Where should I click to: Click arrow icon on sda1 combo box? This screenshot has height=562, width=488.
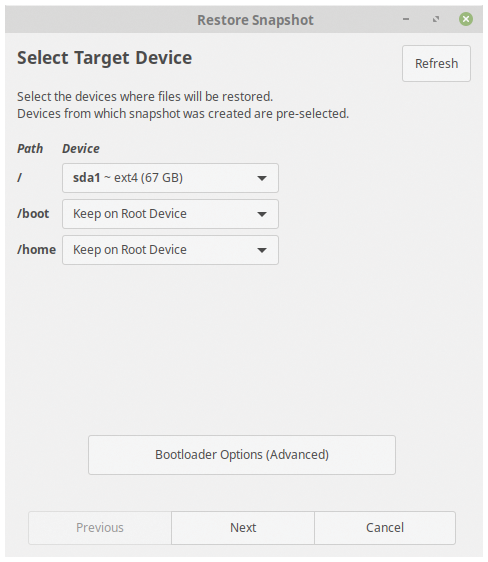(262, 178)
